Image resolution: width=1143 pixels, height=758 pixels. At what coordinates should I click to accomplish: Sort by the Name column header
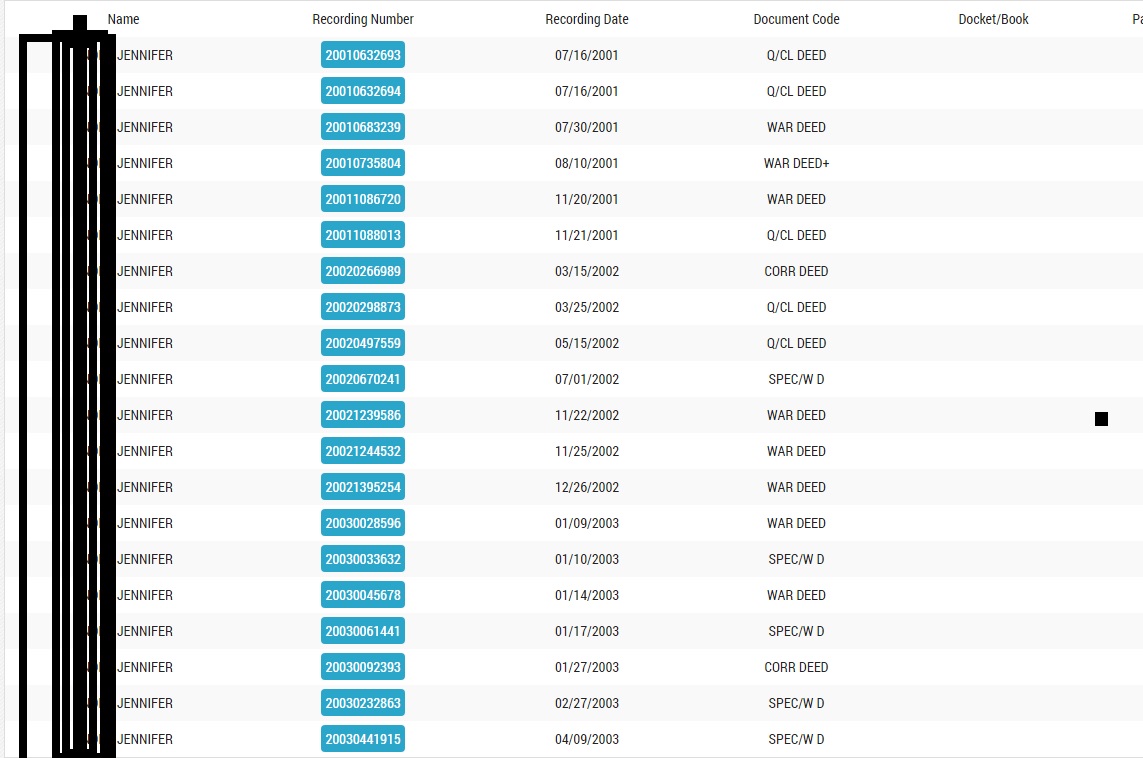click(123, 19)
